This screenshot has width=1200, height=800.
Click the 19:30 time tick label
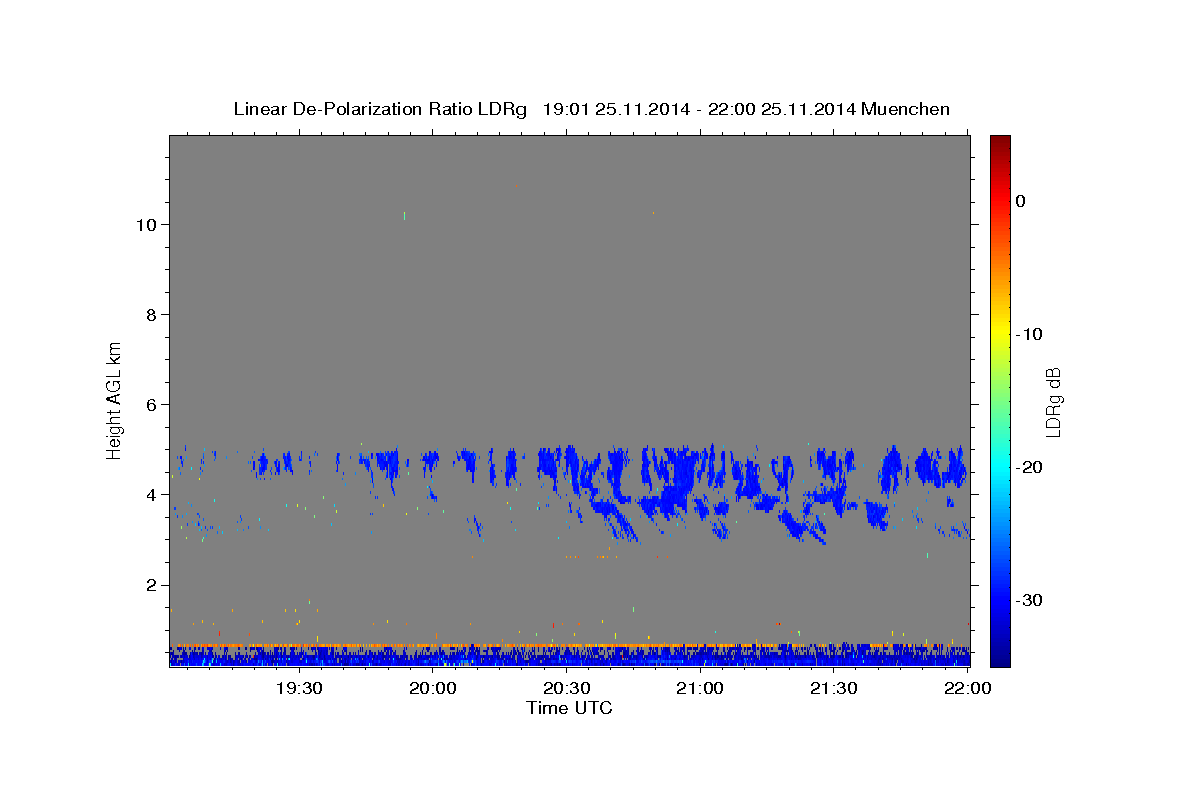coord(298,688)
